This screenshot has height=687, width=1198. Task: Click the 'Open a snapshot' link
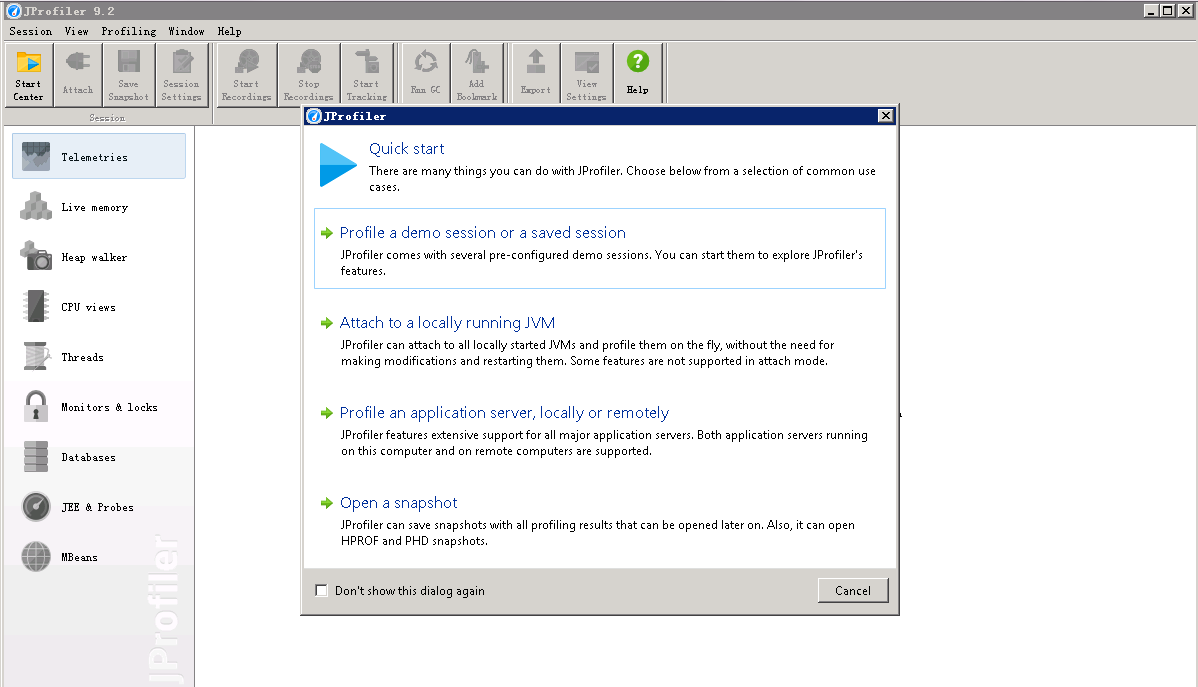pos(399,503)
